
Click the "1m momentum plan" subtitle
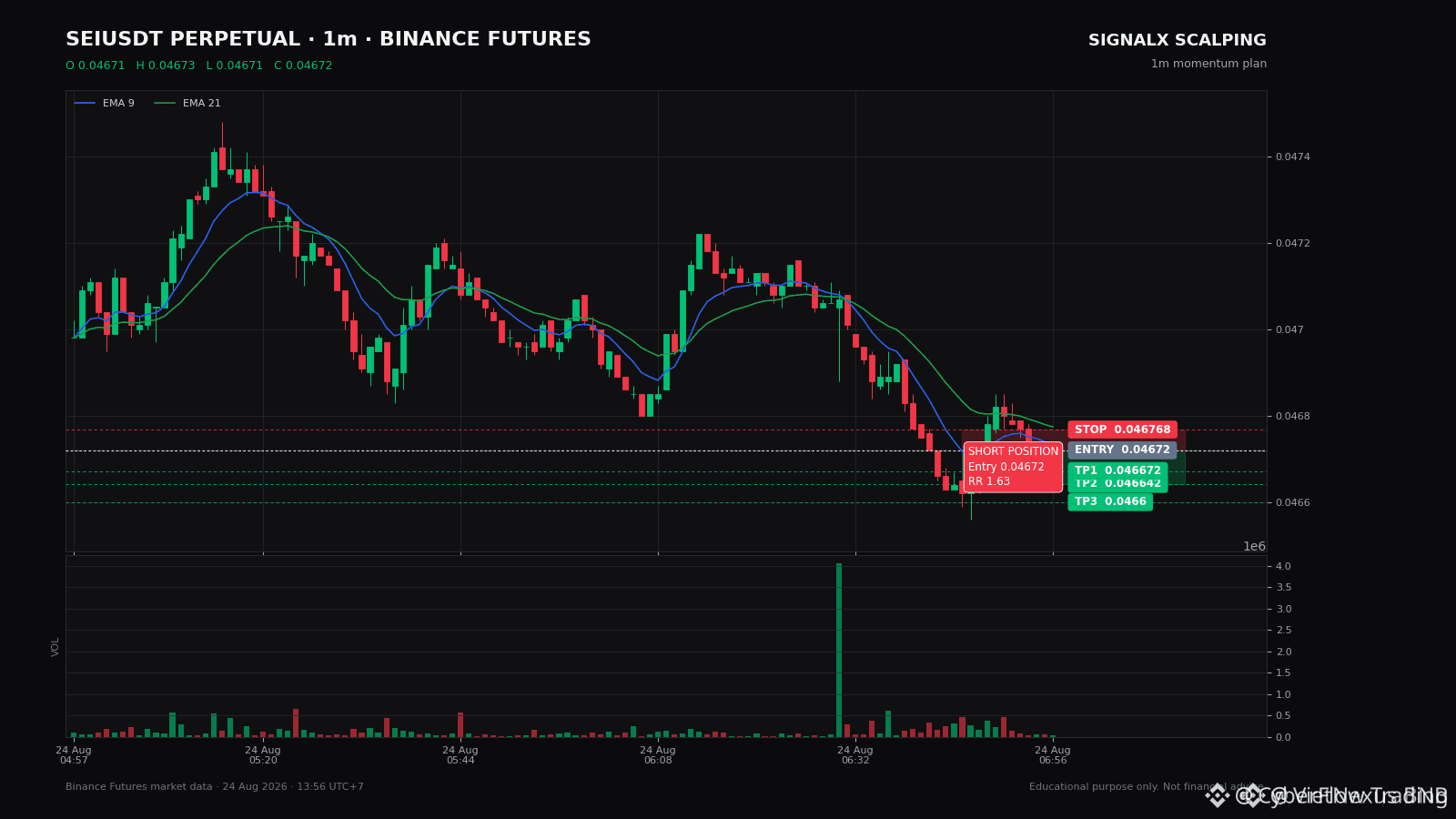click(1208, 64)
